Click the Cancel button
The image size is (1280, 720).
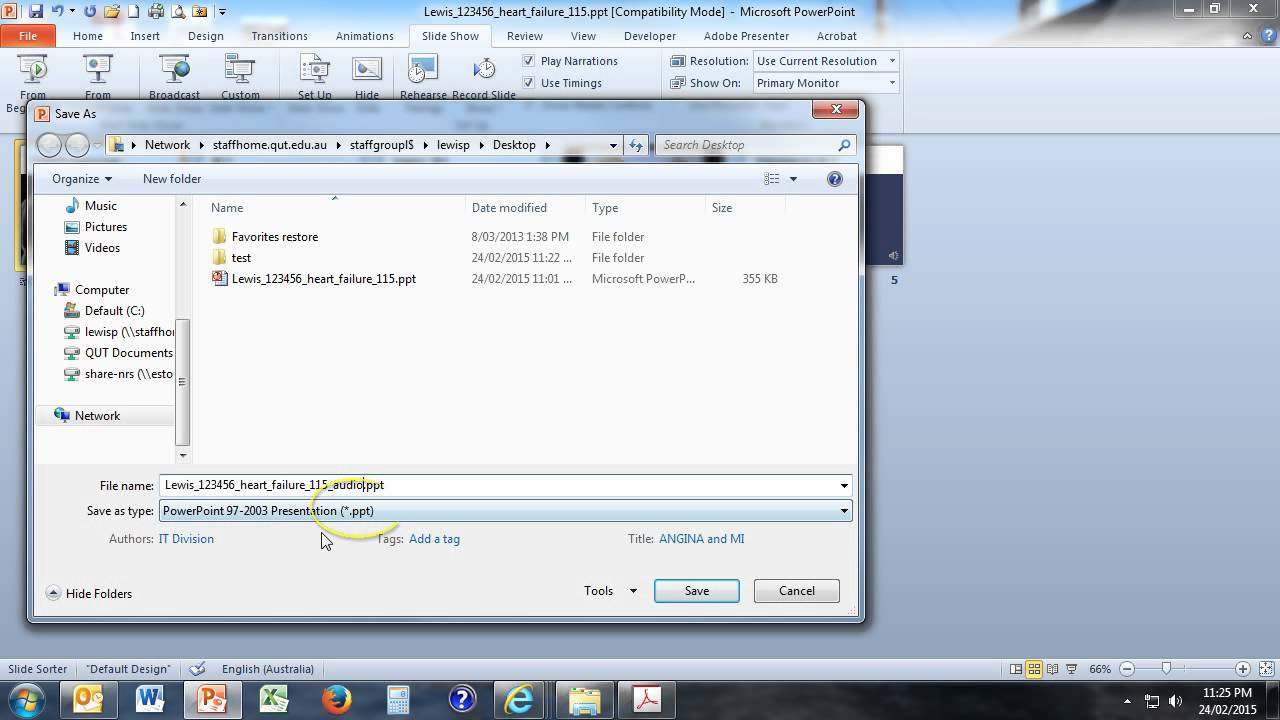click(x=797, y=591)
